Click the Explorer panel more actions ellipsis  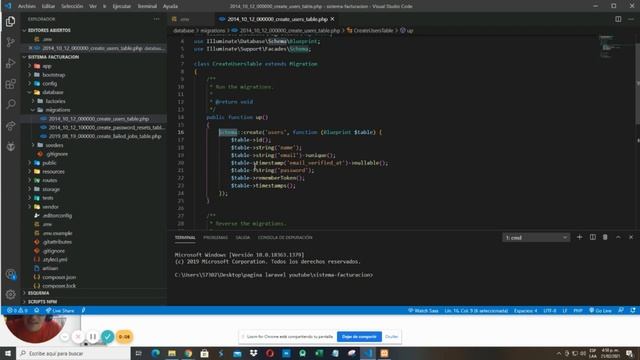pyautogui.click(x=157, y=19)
